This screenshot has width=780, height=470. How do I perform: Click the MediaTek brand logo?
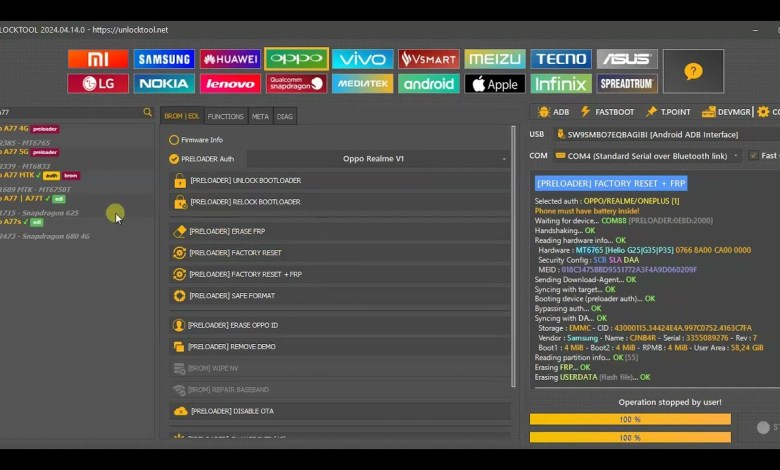pos(362,84)
